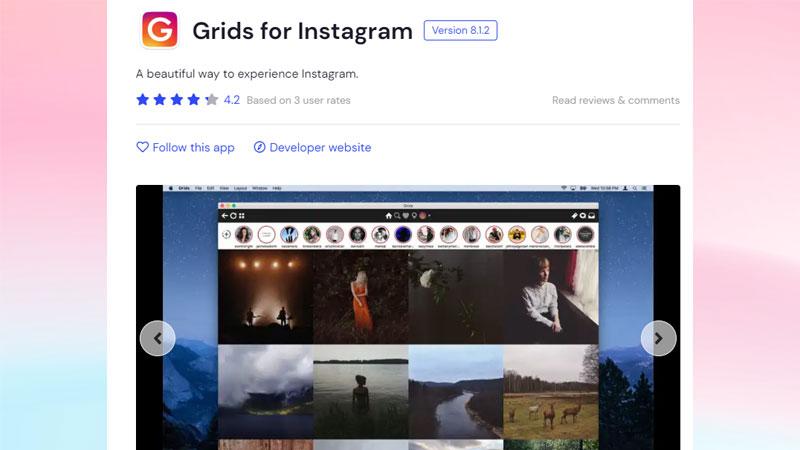
Task: Rate the app with the first star
Action: pos(143,100)
